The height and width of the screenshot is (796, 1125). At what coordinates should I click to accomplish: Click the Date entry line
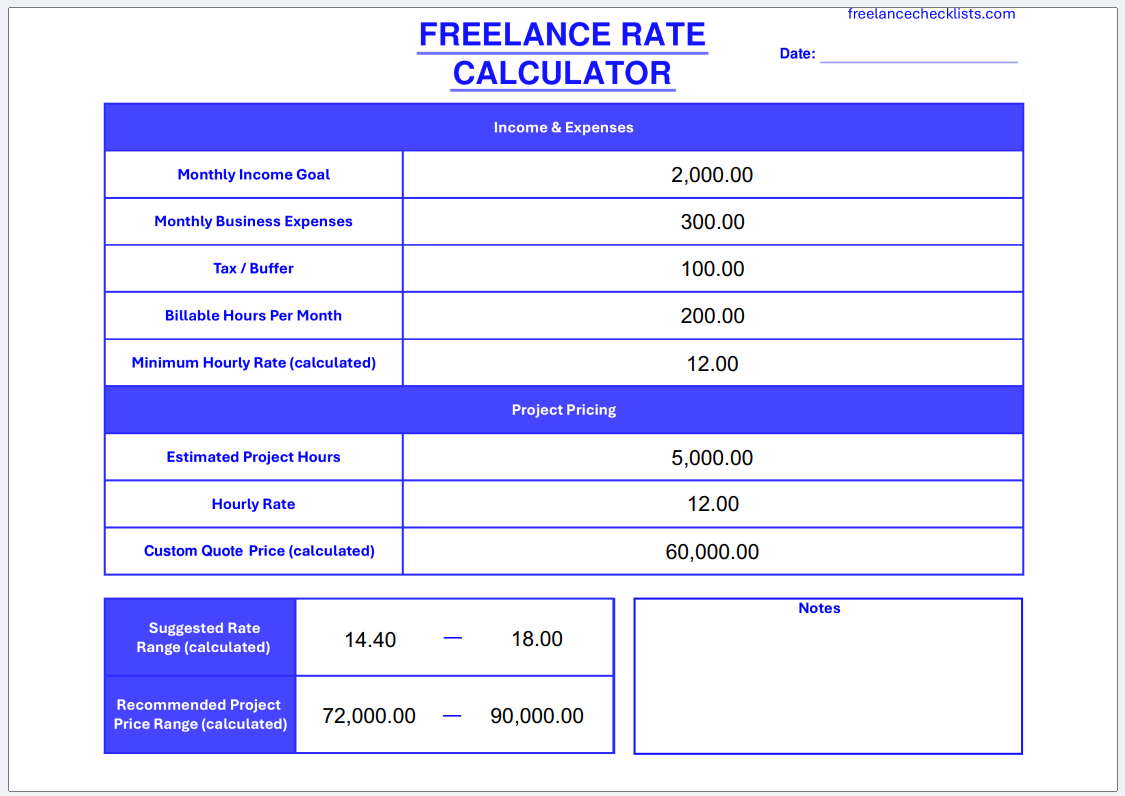click(x=918, y=55)
